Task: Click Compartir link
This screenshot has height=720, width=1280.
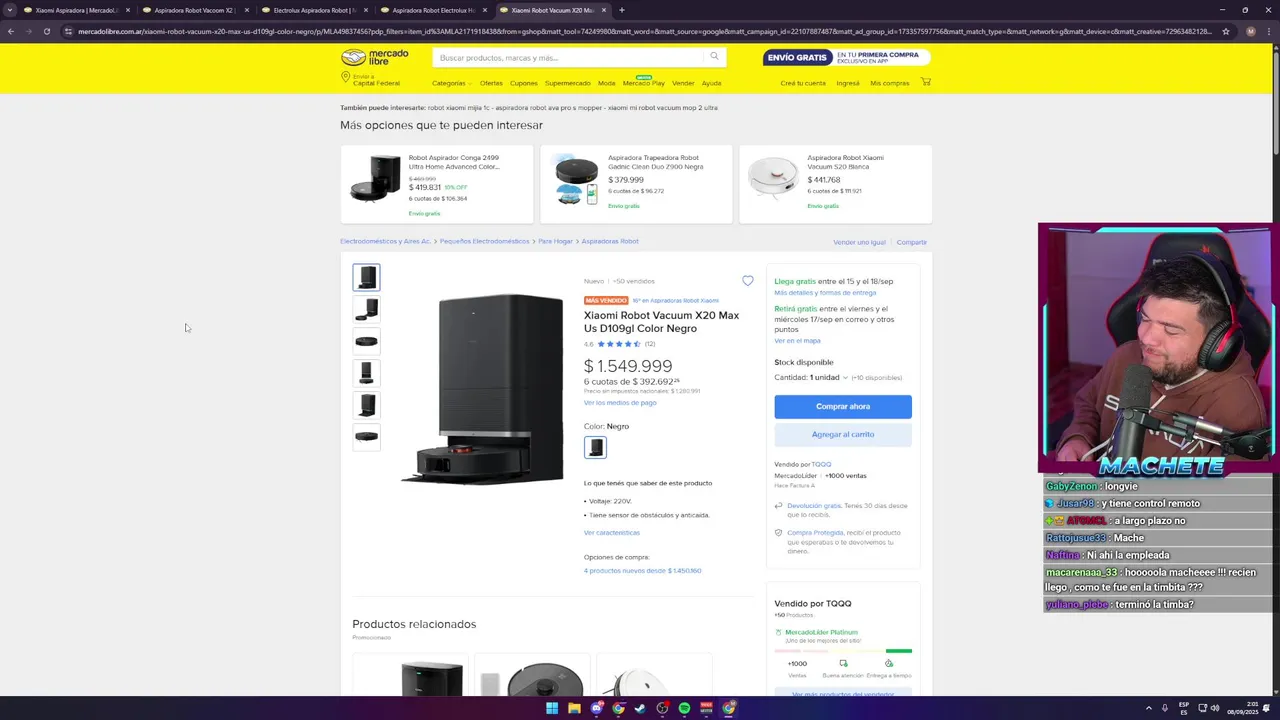Action: 912,242
